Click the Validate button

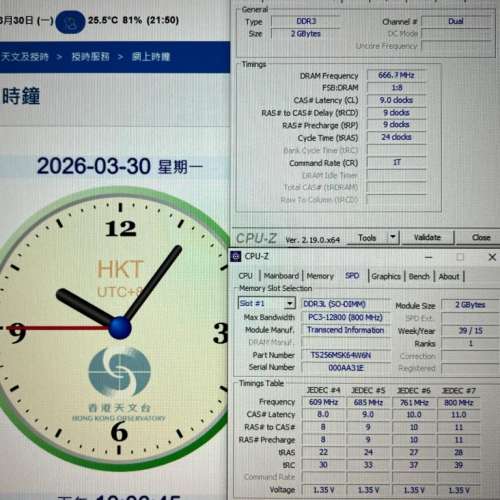click(427, 237)
